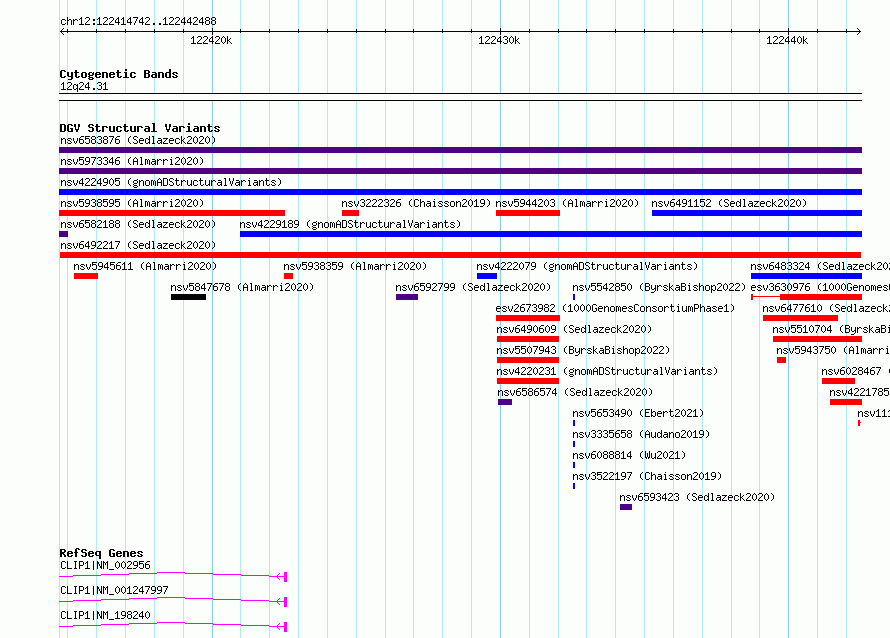Select the nsv6483324 variant label
Viewport: 890px width, 638px height.
coord(820,266)
